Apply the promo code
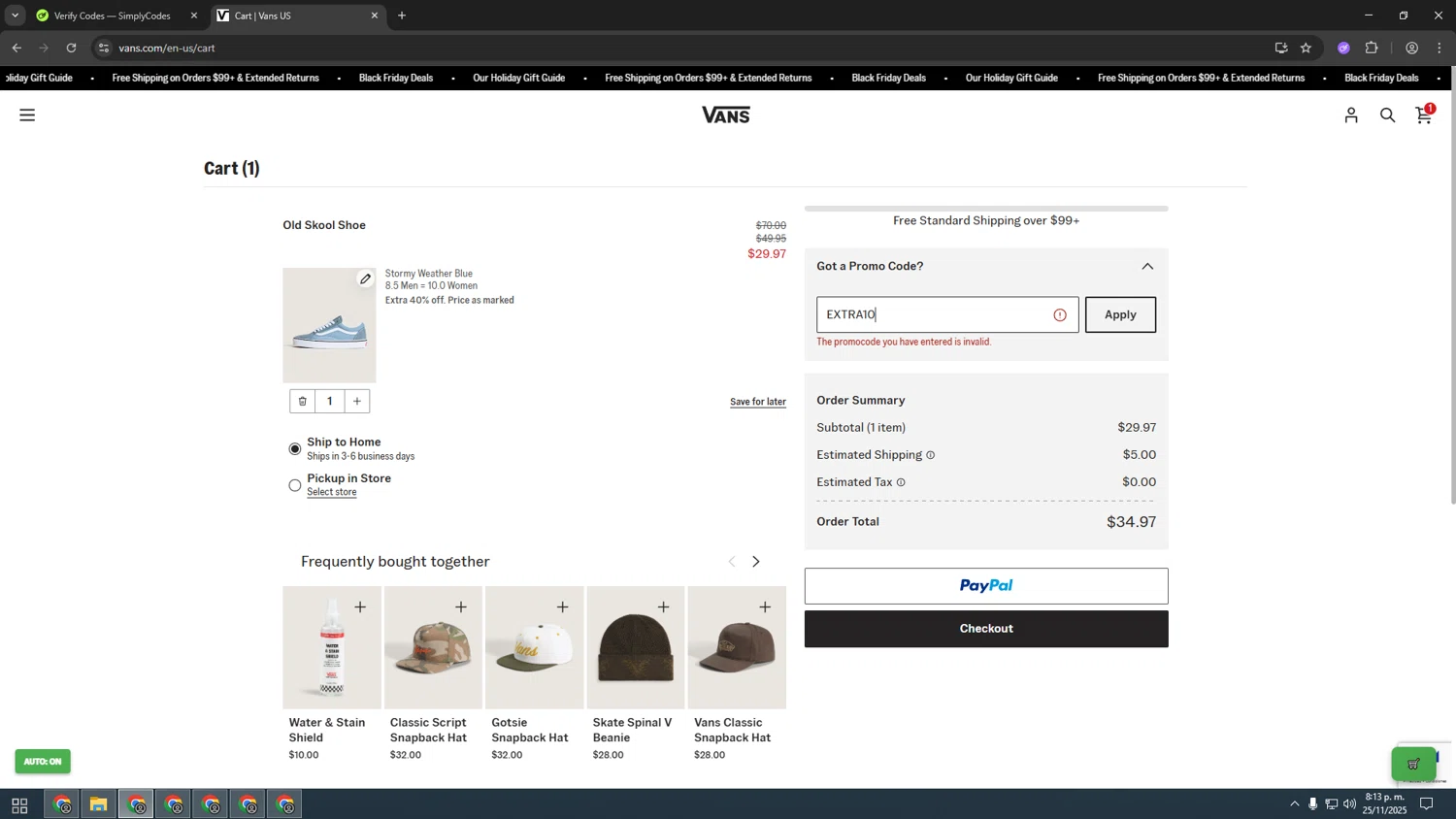 (x=1120, y=314)
